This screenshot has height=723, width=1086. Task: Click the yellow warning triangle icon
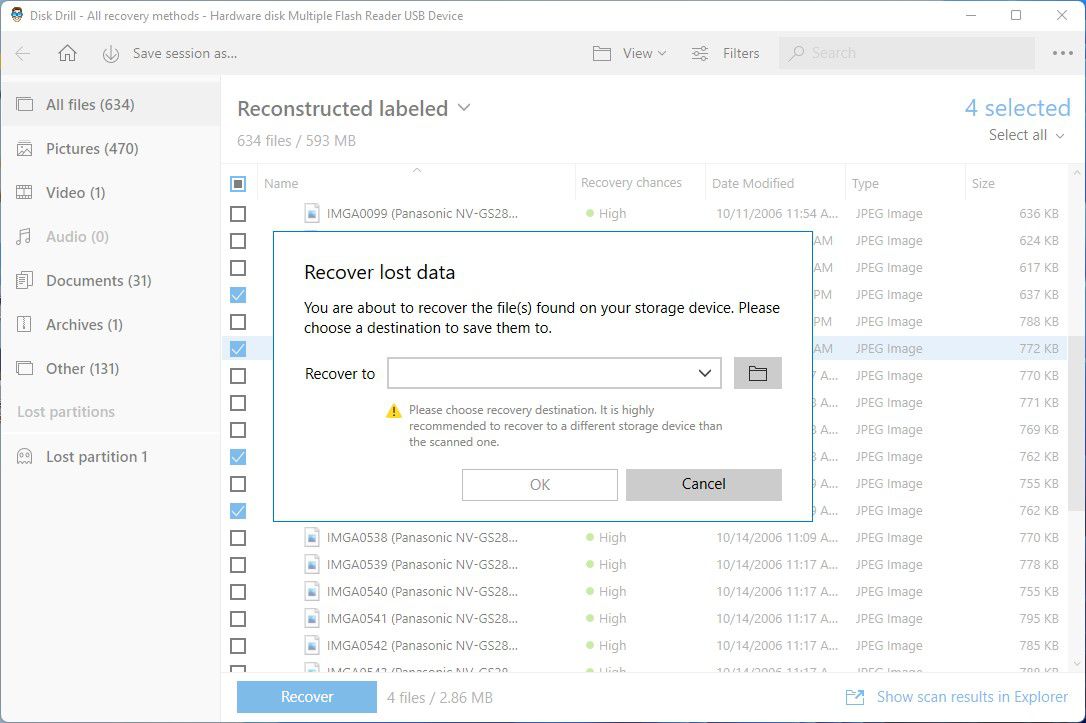393,411
